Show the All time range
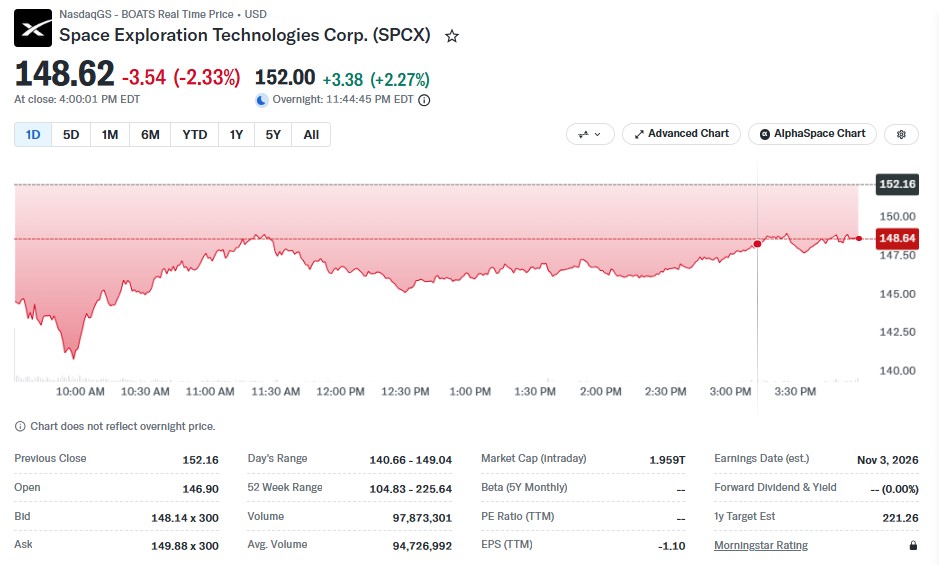Screen dimensions: 939x565 tap(311, 135)
